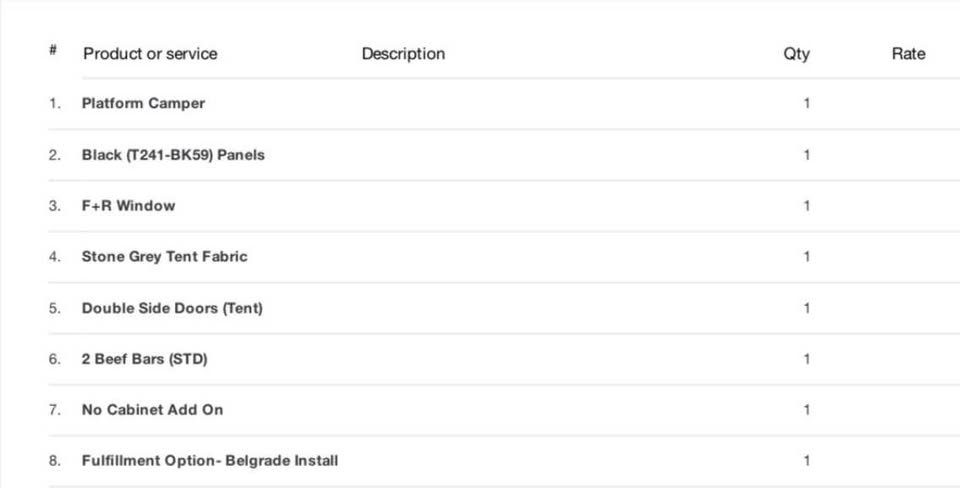Click the Qty column header
This screenshot has height=488, width=960.
pyautogui.click(x=797, y=54)
